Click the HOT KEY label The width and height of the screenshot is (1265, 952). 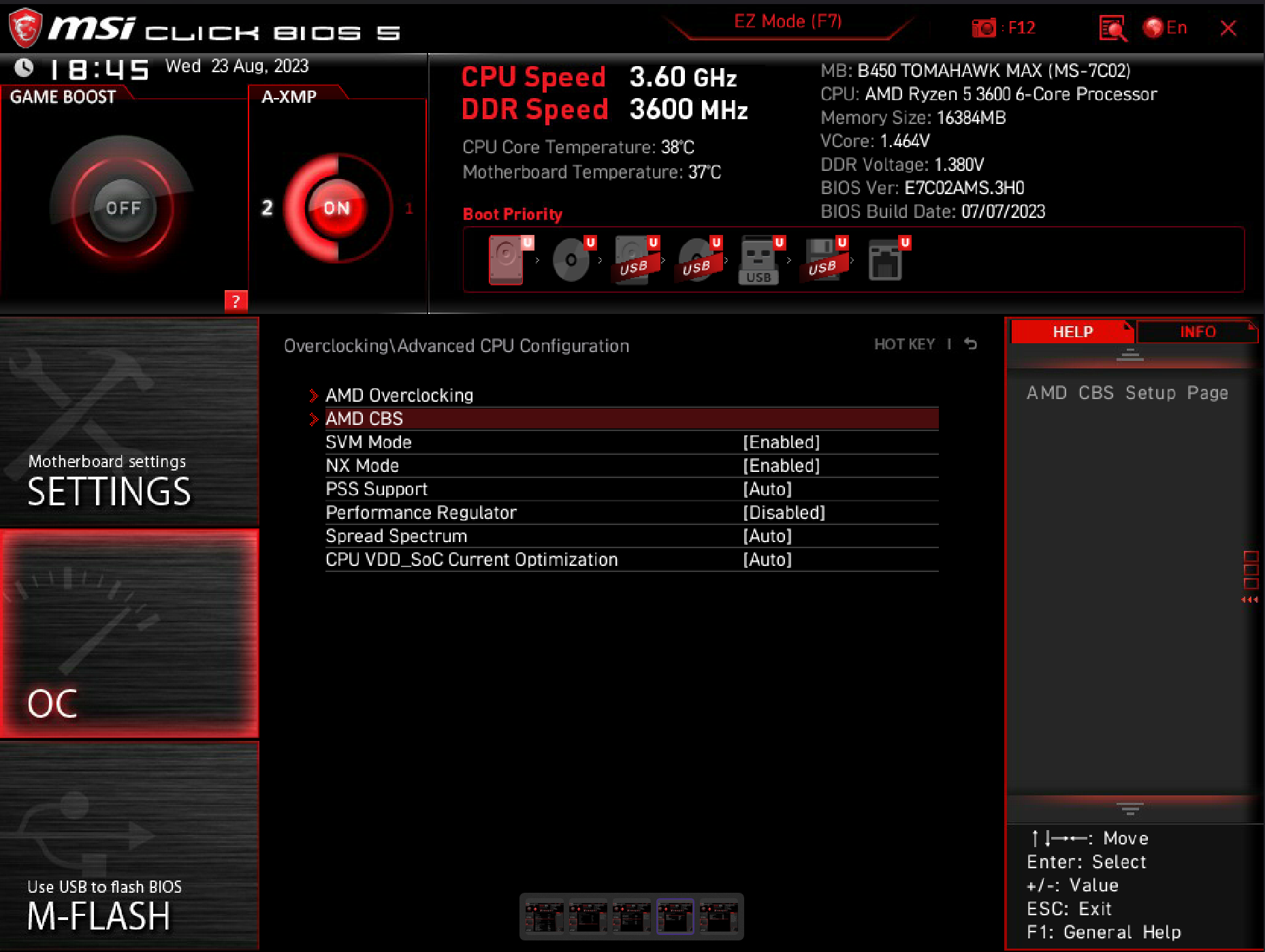(x=904, y=344)
